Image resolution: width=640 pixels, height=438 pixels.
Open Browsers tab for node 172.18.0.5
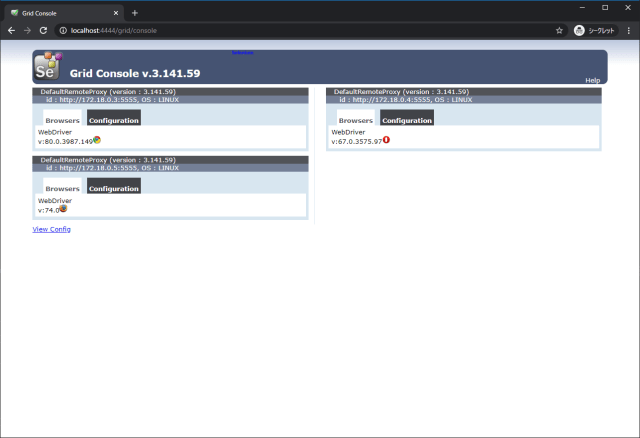[62, 186]
